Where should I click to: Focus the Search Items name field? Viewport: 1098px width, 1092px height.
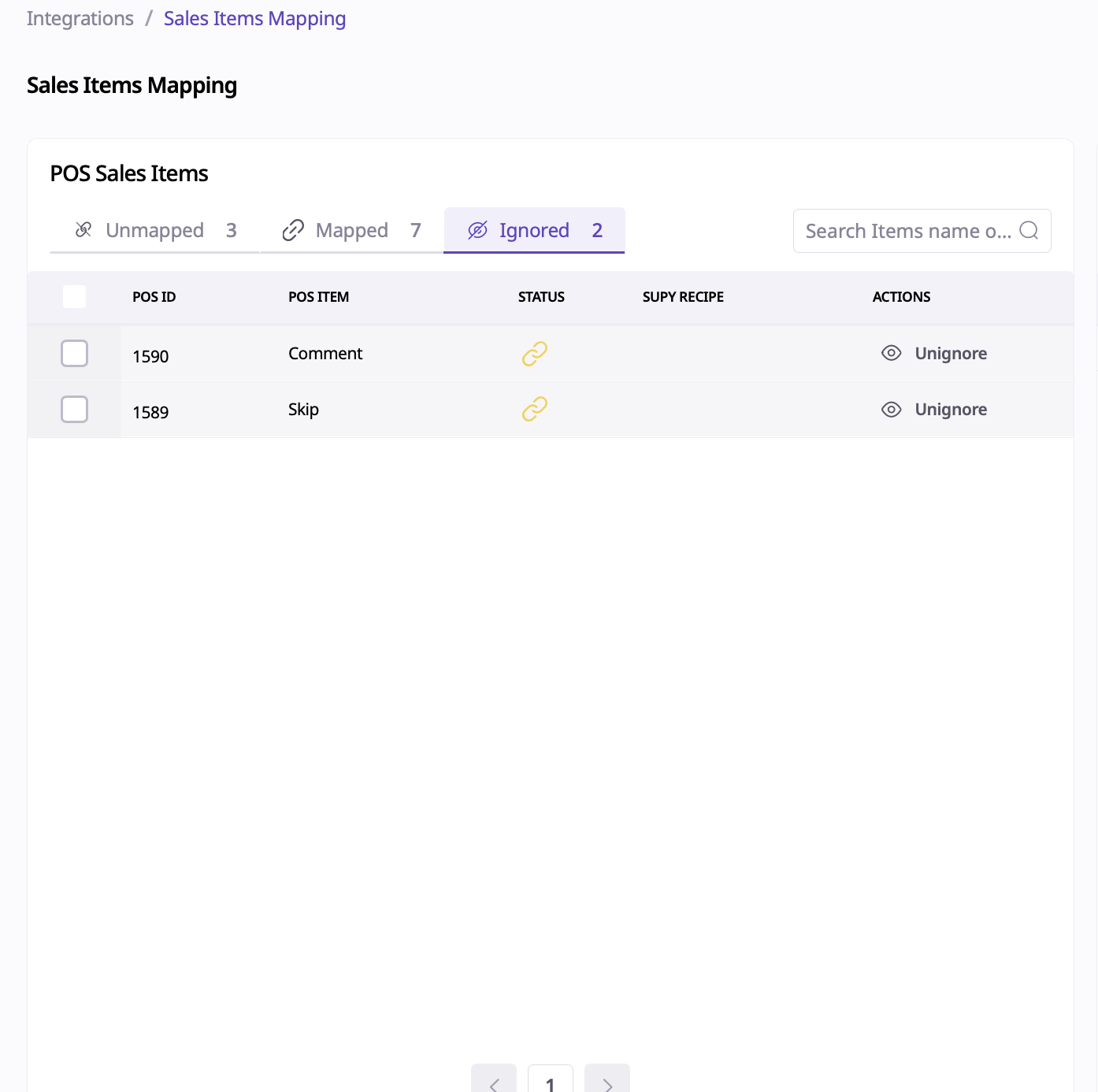[907, 231]
